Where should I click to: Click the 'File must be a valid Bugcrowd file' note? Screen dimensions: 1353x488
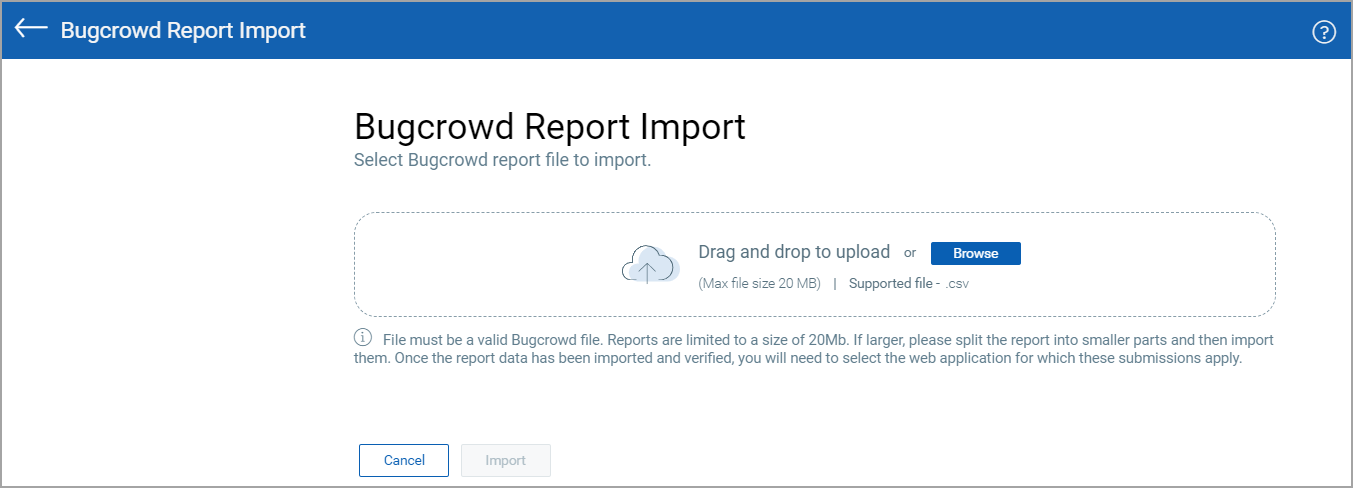[814, 349]
